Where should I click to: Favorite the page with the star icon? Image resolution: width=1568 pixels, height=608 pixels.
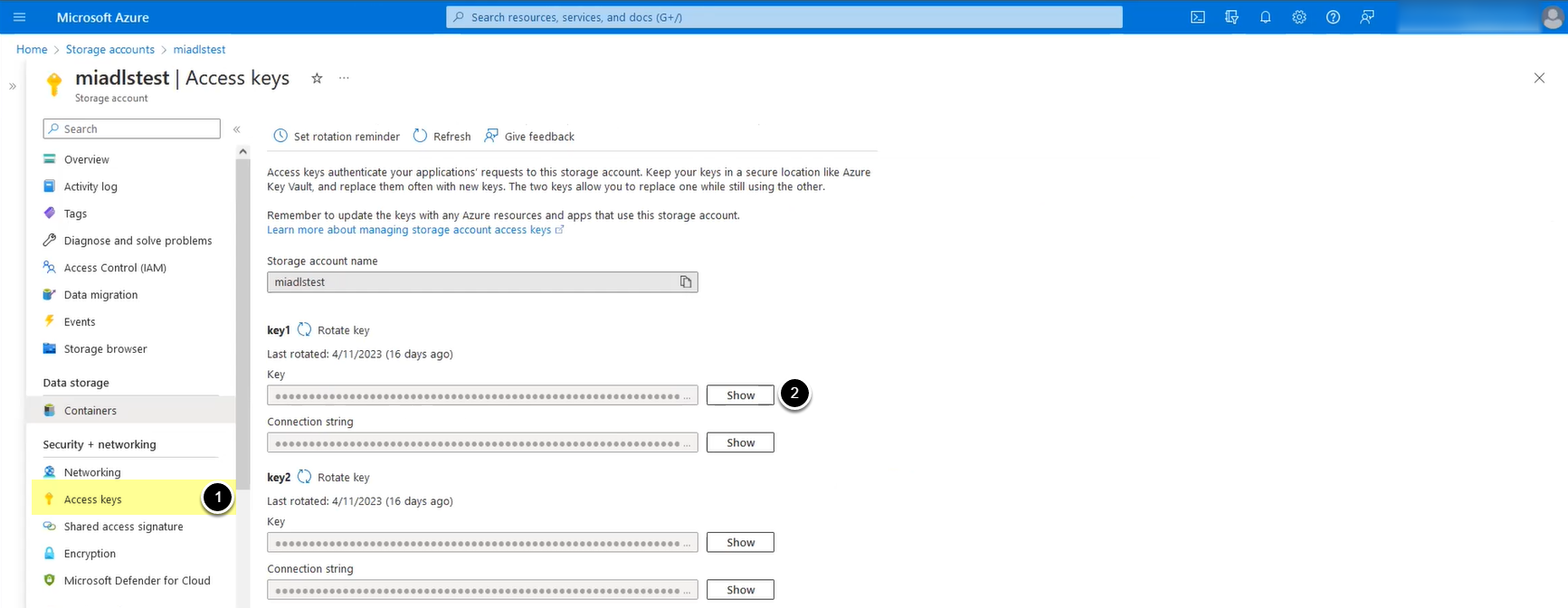(317, 79)
